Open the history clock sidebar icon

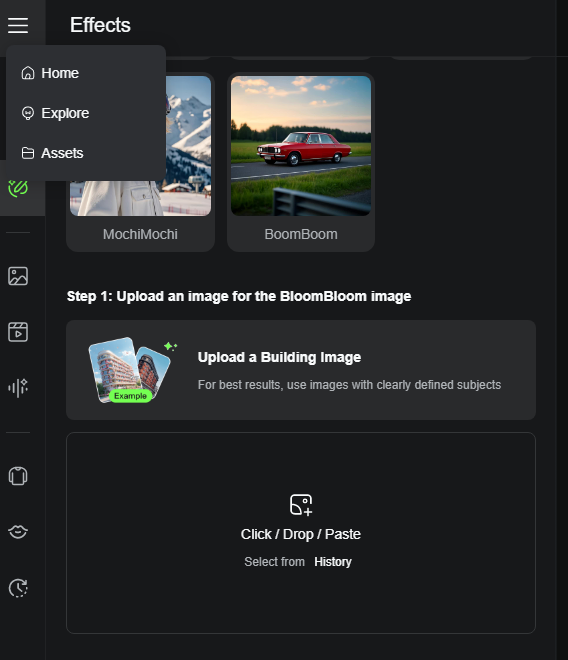pos(18,588)
